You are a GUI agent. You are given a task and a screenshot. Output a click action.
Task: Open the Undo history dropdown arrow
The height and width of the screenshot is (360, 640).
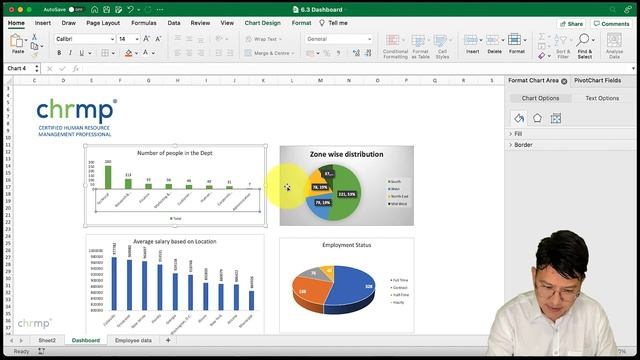pyautogui.click(x=138, y=10)
